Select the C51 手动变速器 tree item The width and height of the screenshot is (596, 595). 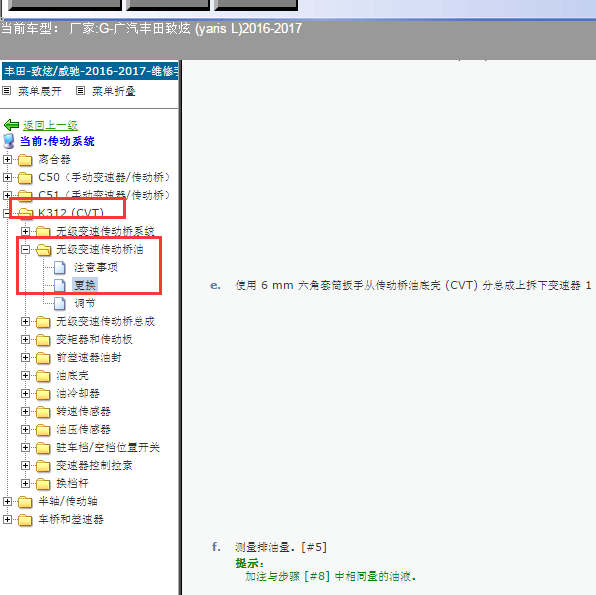click(x=104, y=195)
